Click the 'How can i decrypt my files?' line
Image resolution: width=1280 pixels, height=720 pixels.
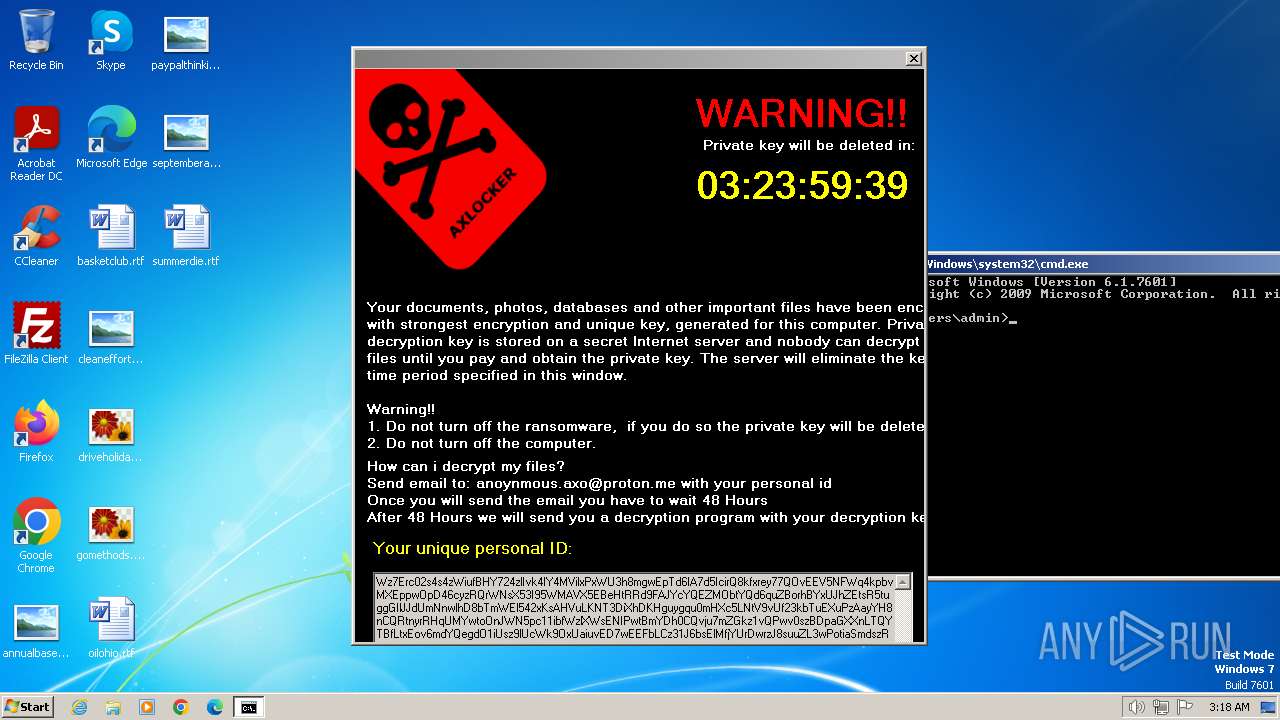(466, 467)
